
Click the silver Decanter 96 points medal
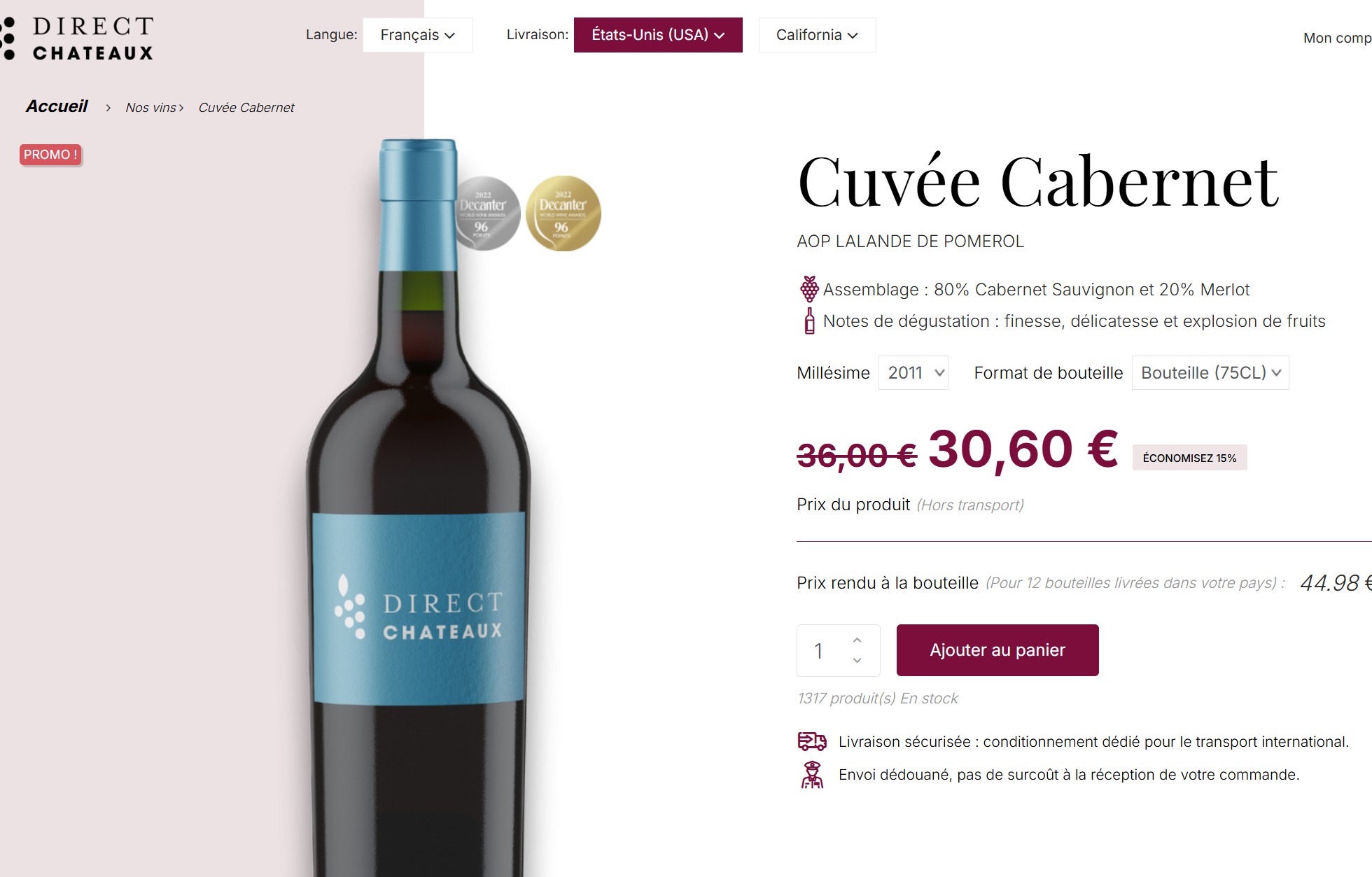486,213
